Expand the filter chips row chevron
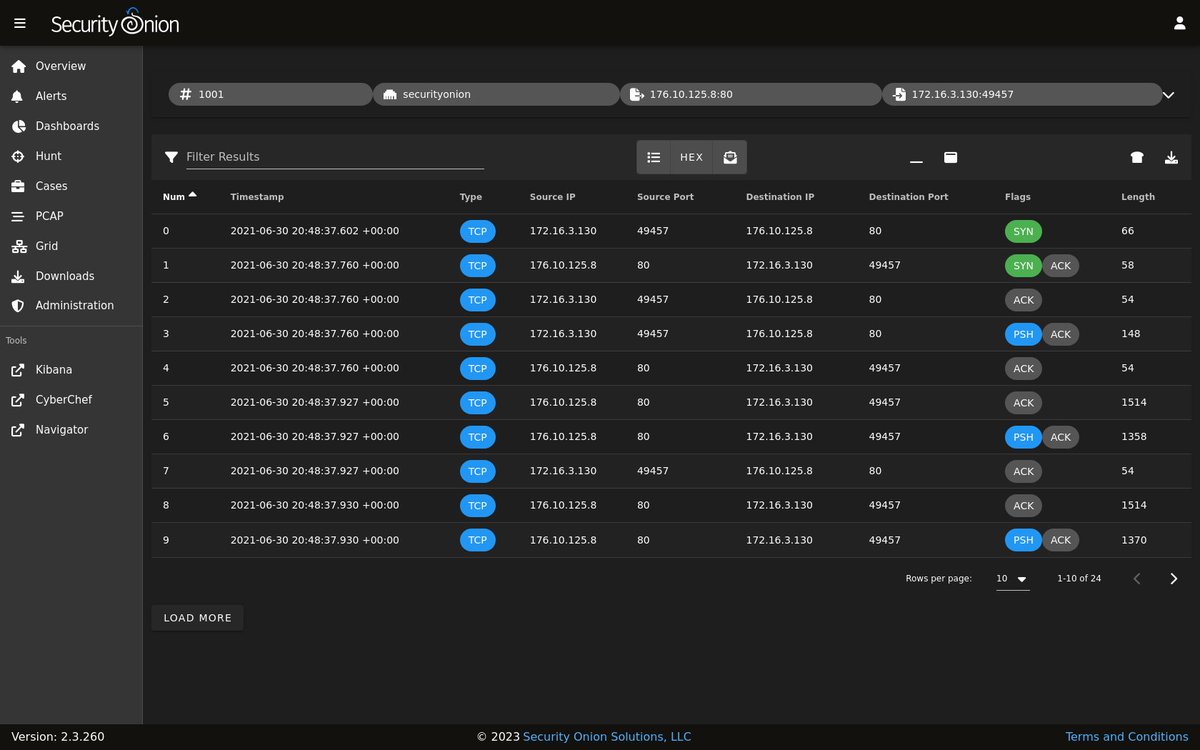 click(1167, 94)
